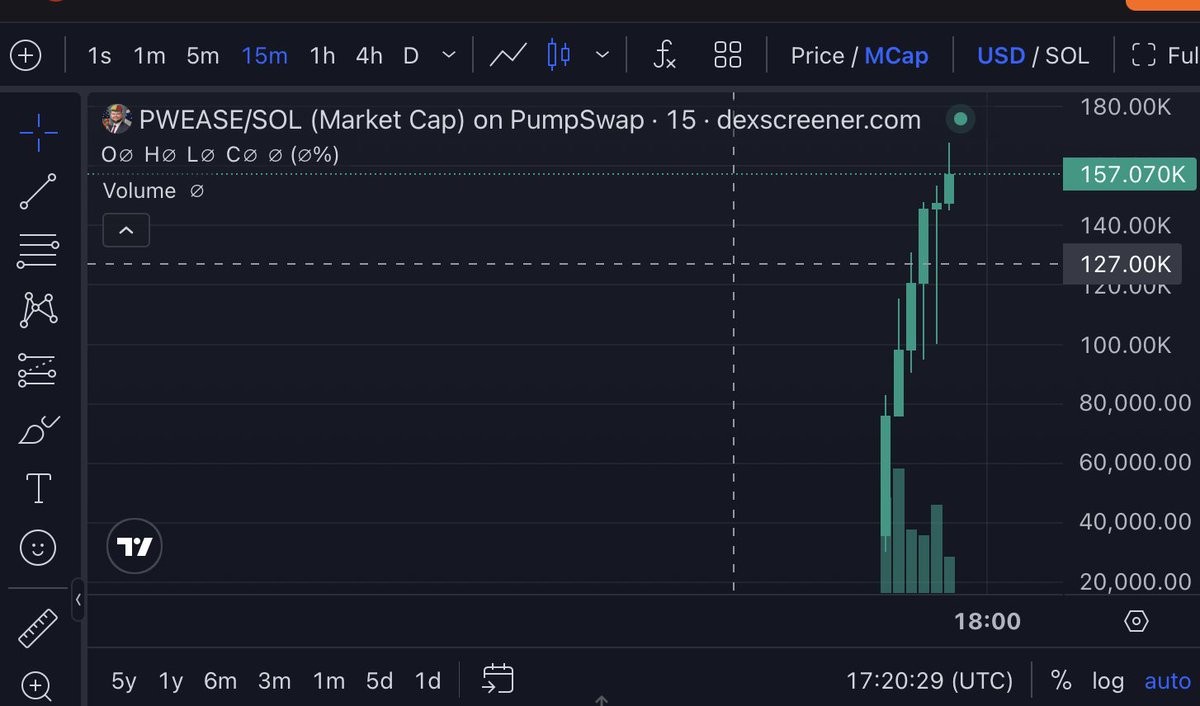Click the green market status dot
The image size is (1200, 706).
(x=961, y=119)
